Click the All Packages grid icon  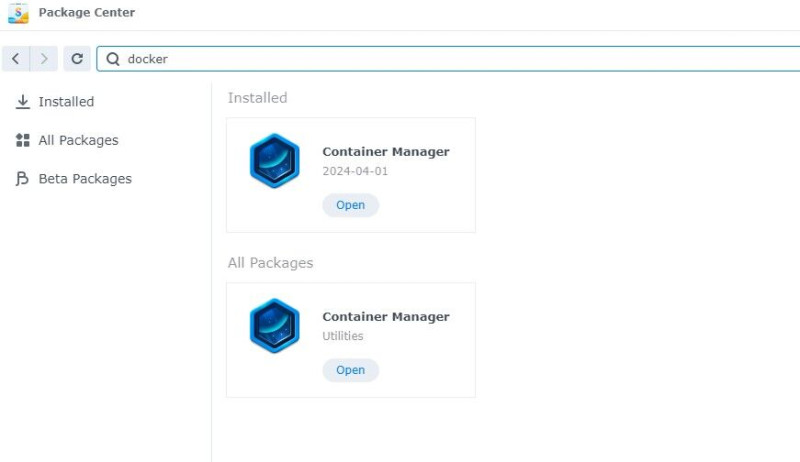[22, 140]
